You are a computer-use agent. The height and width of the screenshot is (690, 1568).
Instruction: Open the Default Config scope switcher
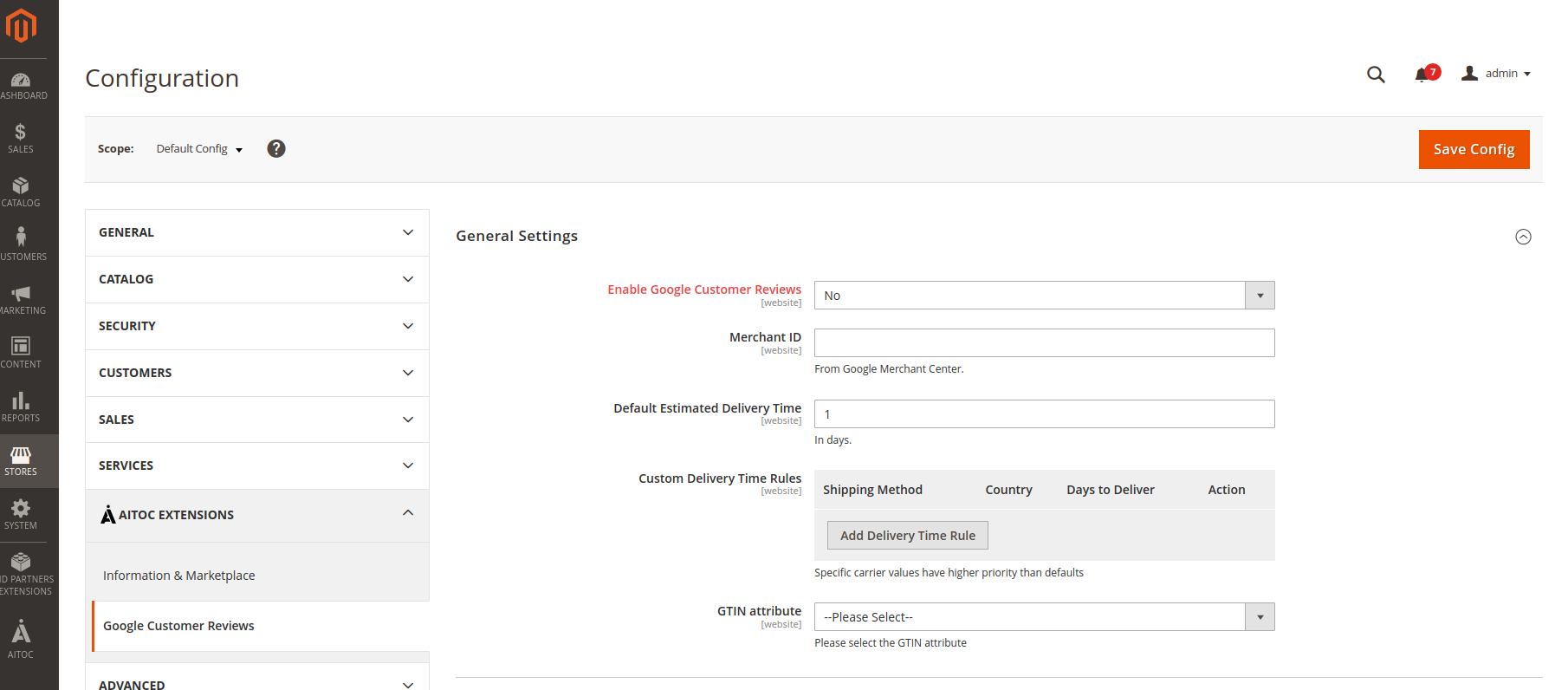199,149
